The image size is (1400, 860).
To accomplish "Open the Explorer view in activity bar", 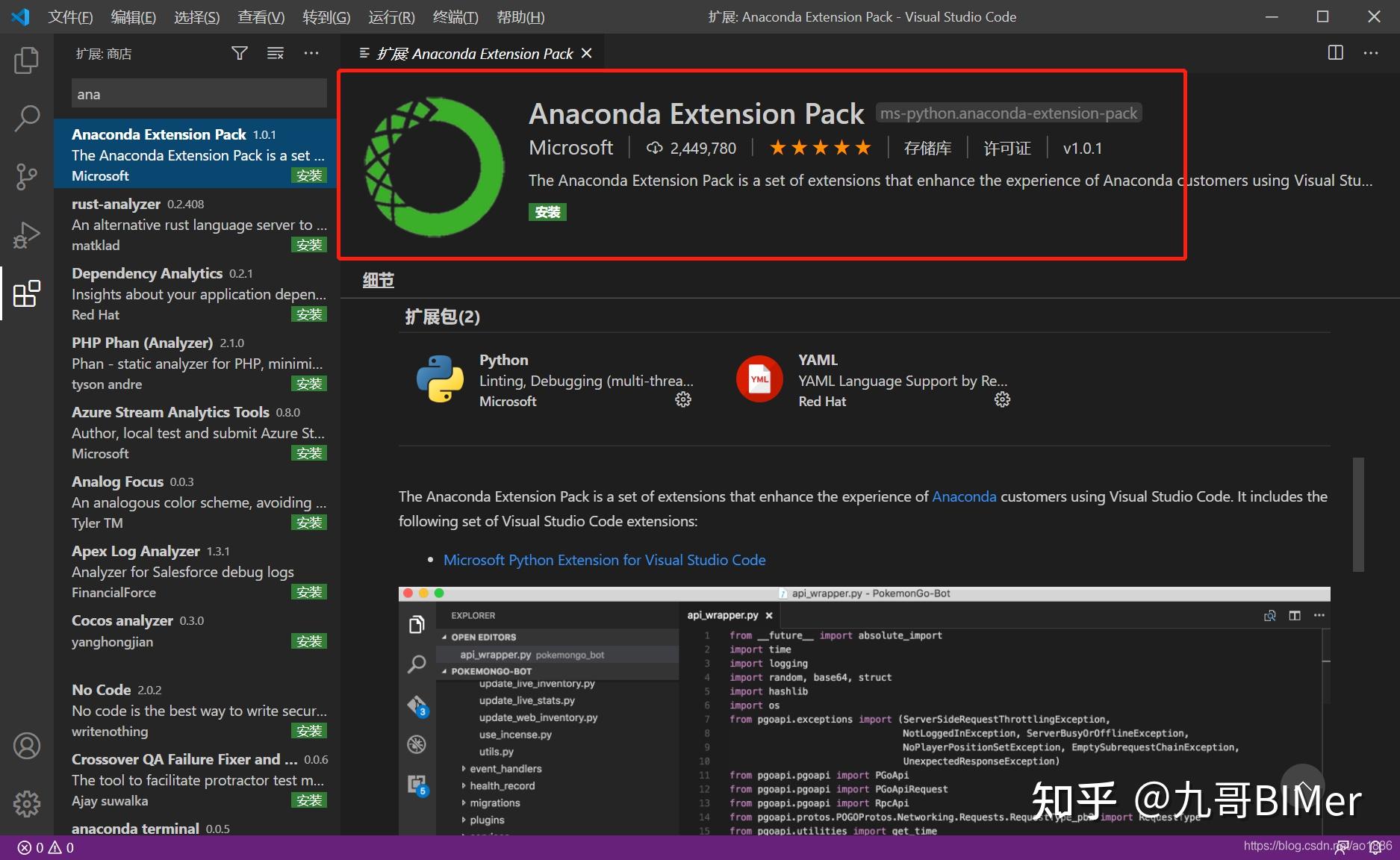I will click(x=26, y=60).
